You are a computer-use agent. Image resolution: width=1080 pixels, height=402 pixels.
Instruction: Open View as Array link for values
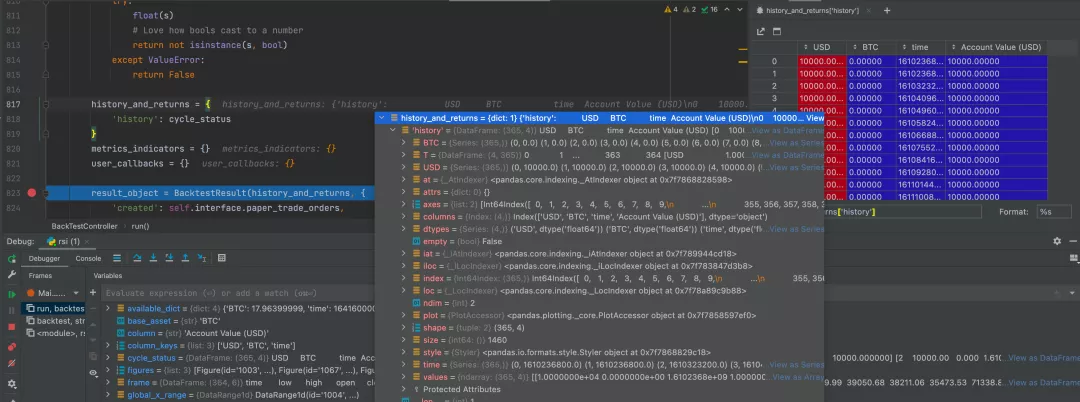pyautogui.click(x=798, y=377)
